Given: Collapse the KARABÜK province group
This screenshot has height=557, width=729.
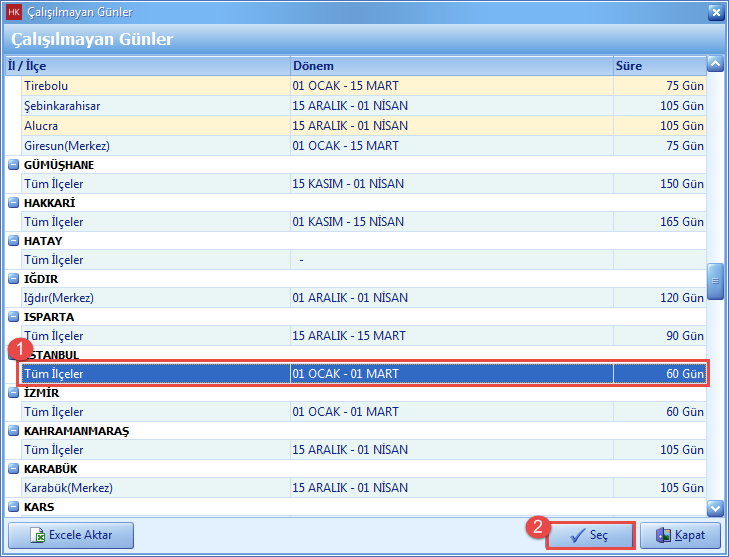Looking at the screenshot, I should 14,469.
